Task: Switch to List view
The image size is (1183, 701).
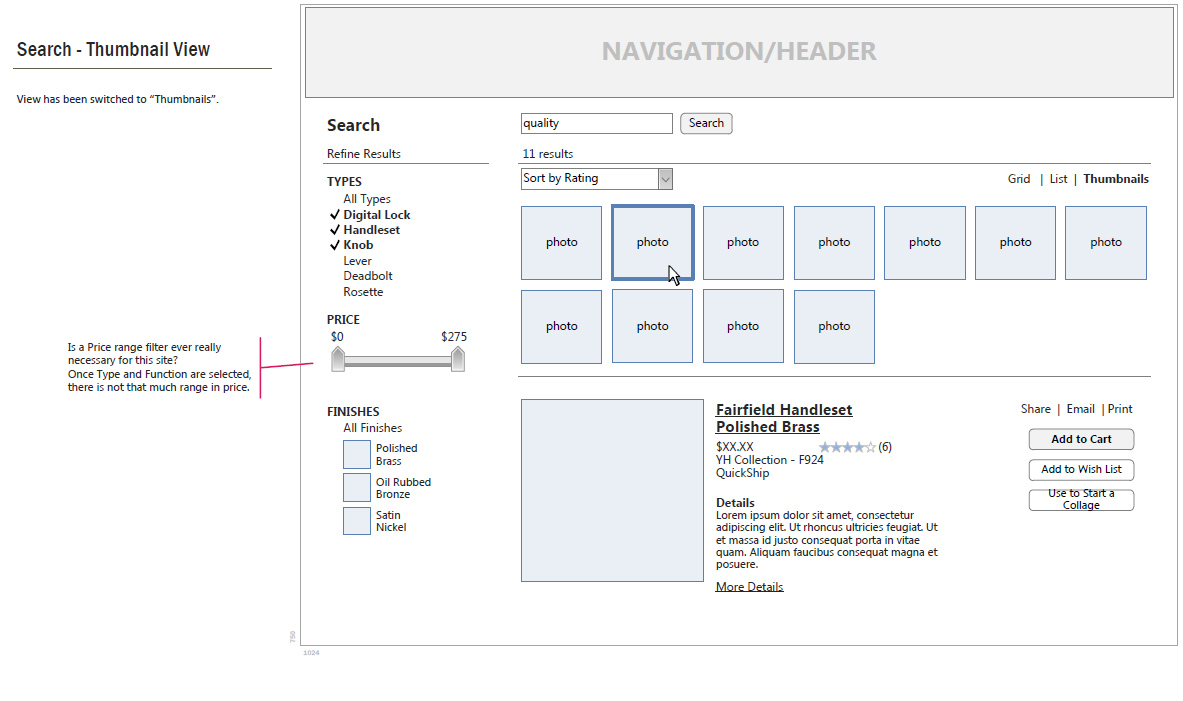Action: click(1058, 180)
